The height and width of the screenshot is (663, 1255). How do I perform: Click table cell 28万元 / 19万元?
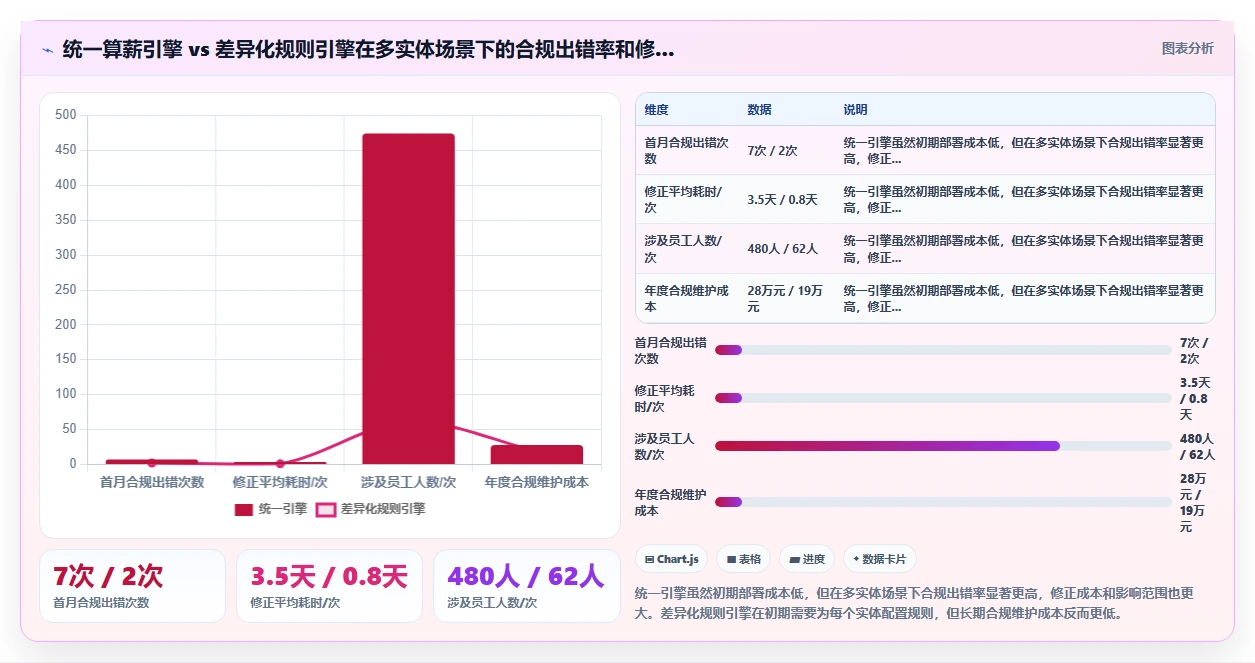[x=785, y=298]
